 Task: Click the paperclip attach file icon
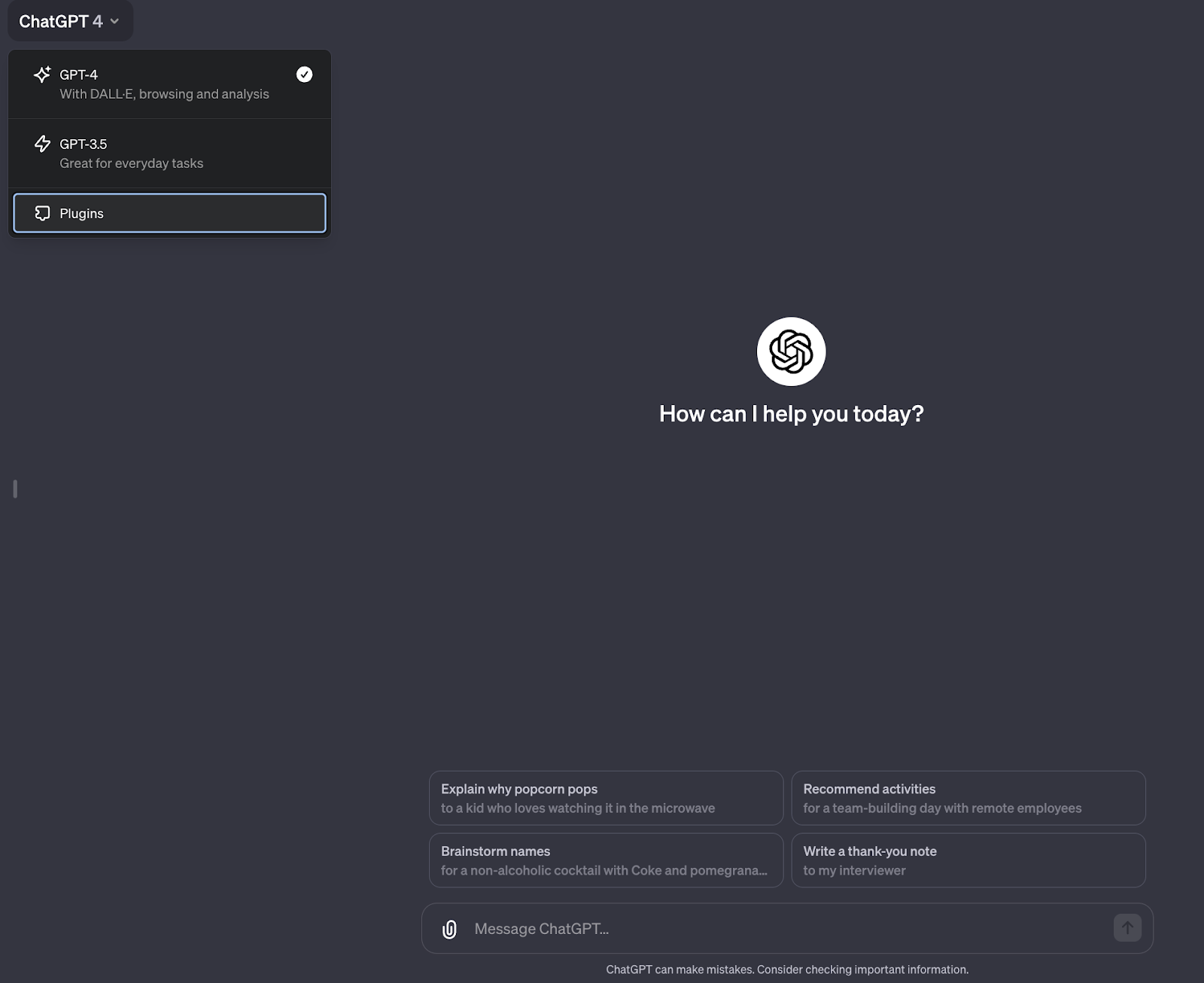click(449, 929)
